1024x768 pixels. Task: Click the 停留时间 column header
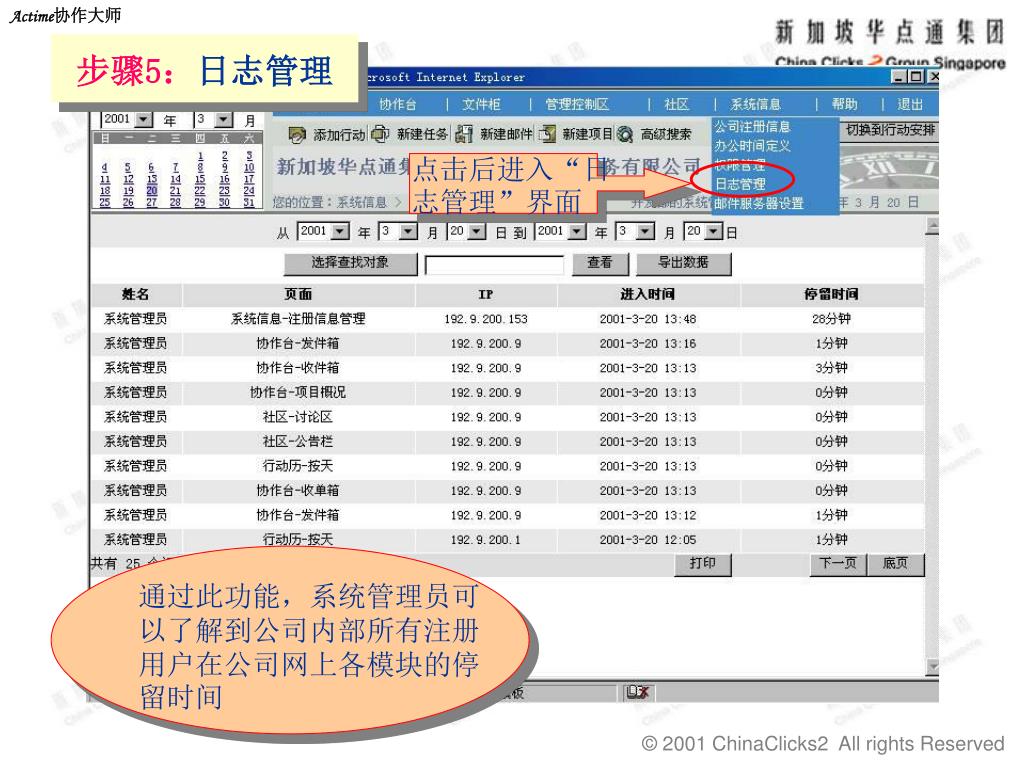tap(831, 295)
